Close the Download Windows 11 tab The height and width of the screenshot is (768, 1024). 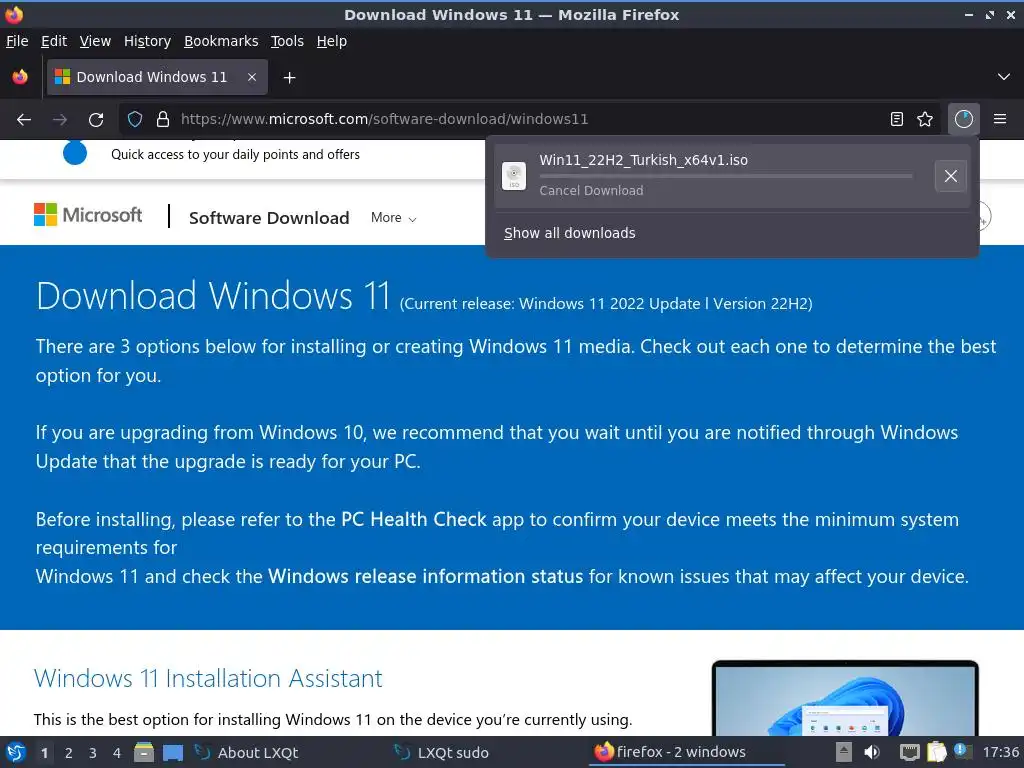pos(251,77)
